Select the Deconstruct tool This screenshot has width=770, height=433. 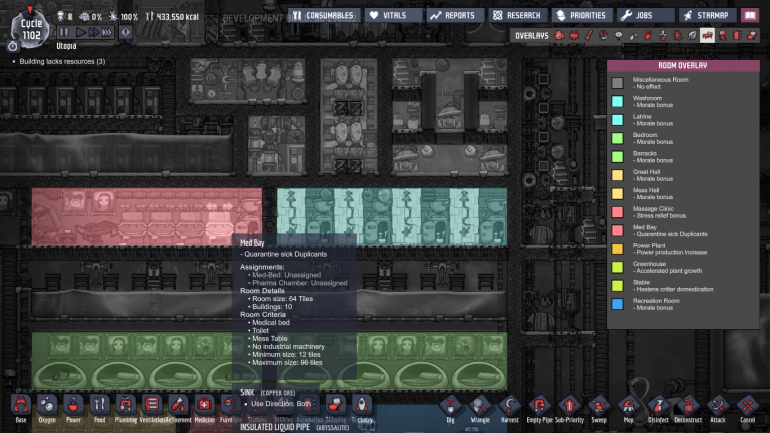point(688,408)
